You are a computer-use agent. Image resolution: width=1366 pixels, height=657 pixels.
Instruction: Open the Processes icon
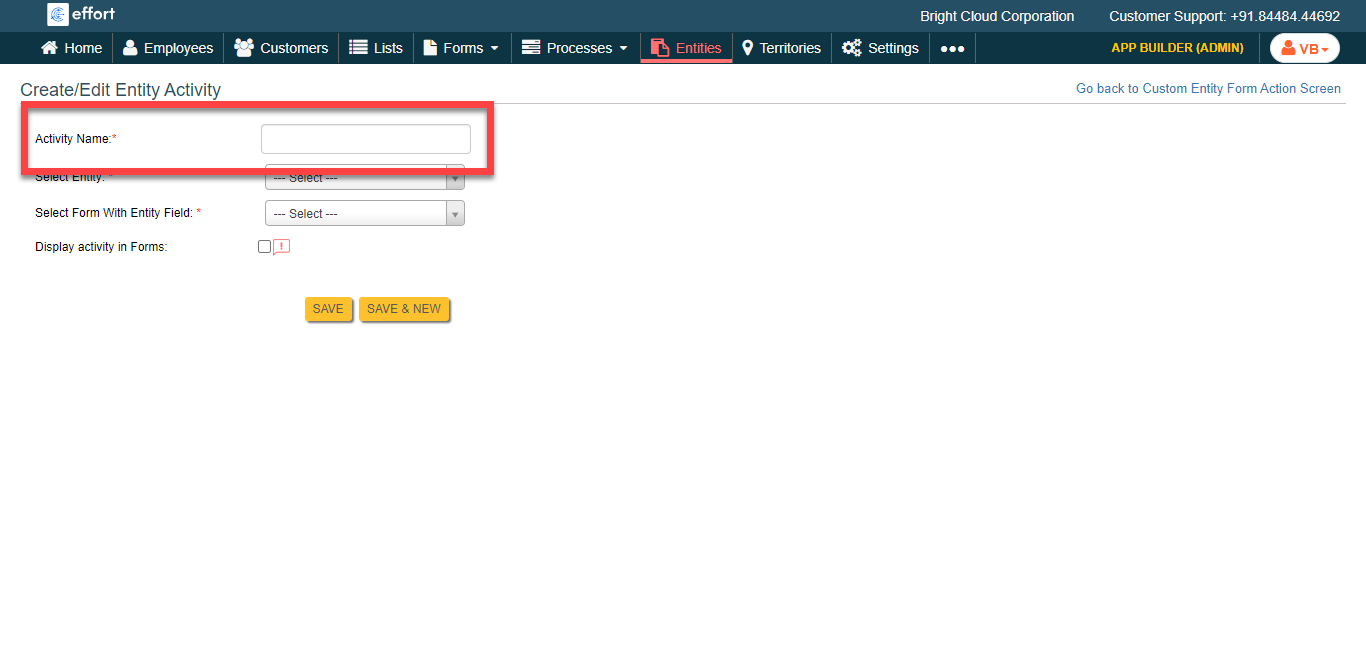[530, 47]
